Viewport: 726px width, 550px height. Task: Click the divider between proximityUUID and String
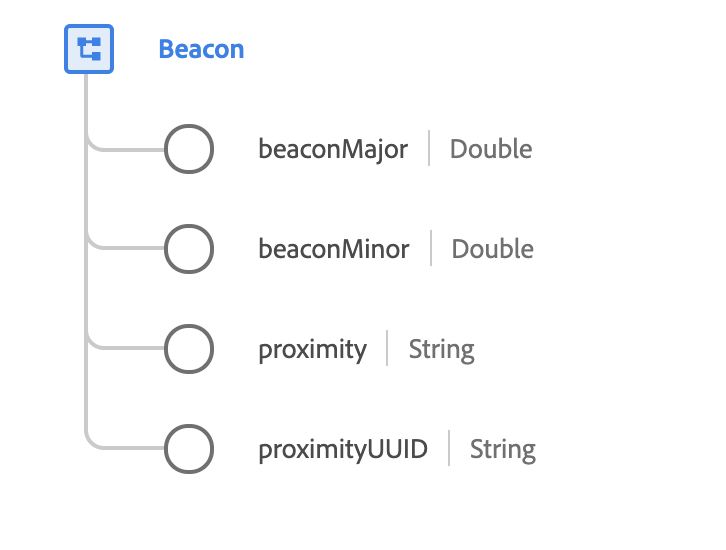click(x=449, y=449)
